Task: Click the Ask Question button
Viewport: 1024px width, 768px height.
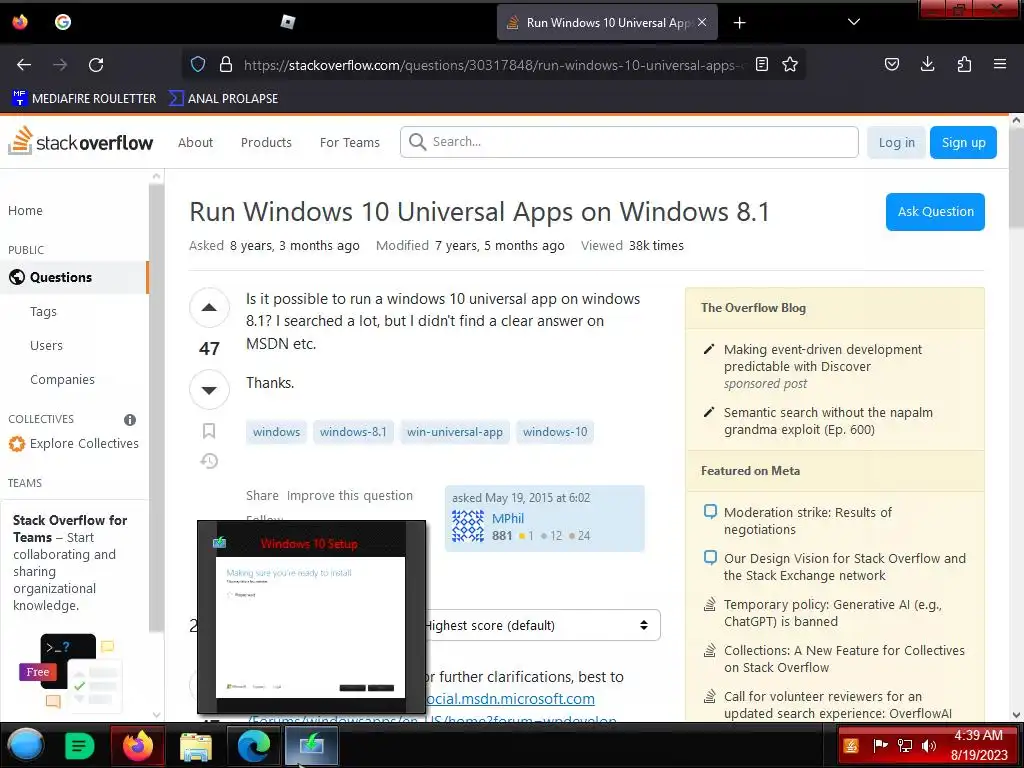Action: coord(935,212)
